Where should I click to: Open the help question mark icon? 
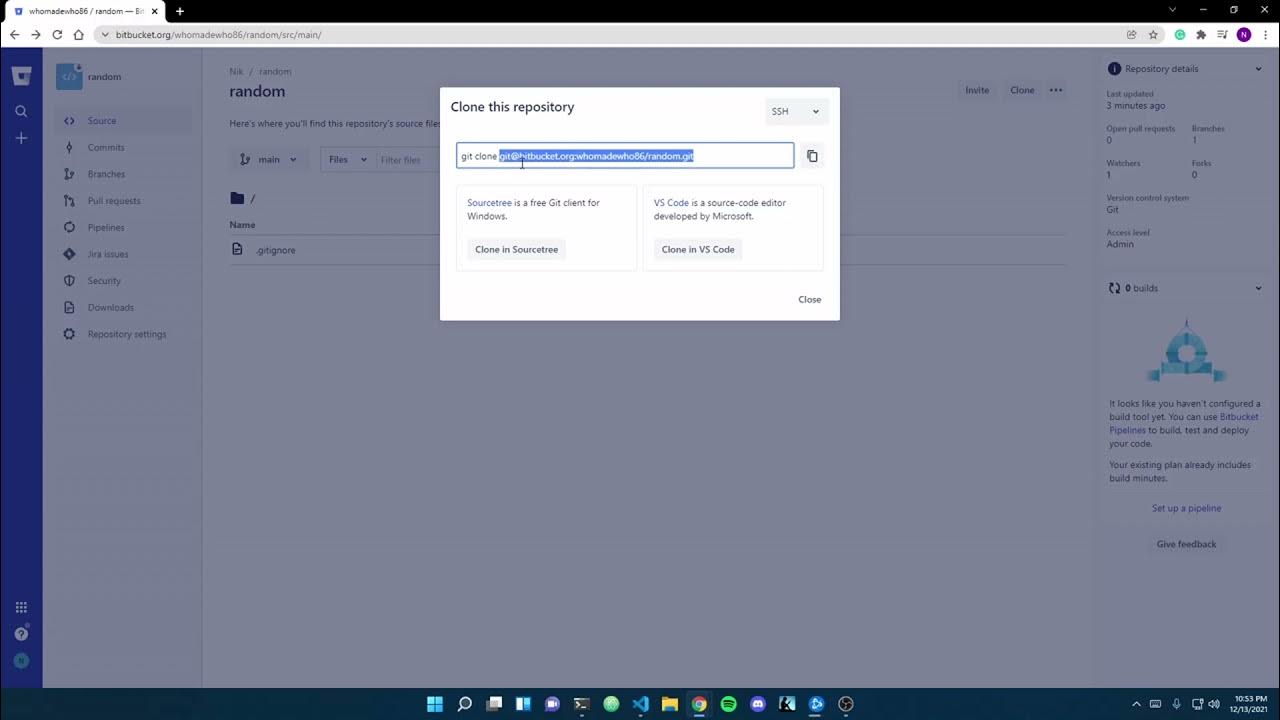21,634
